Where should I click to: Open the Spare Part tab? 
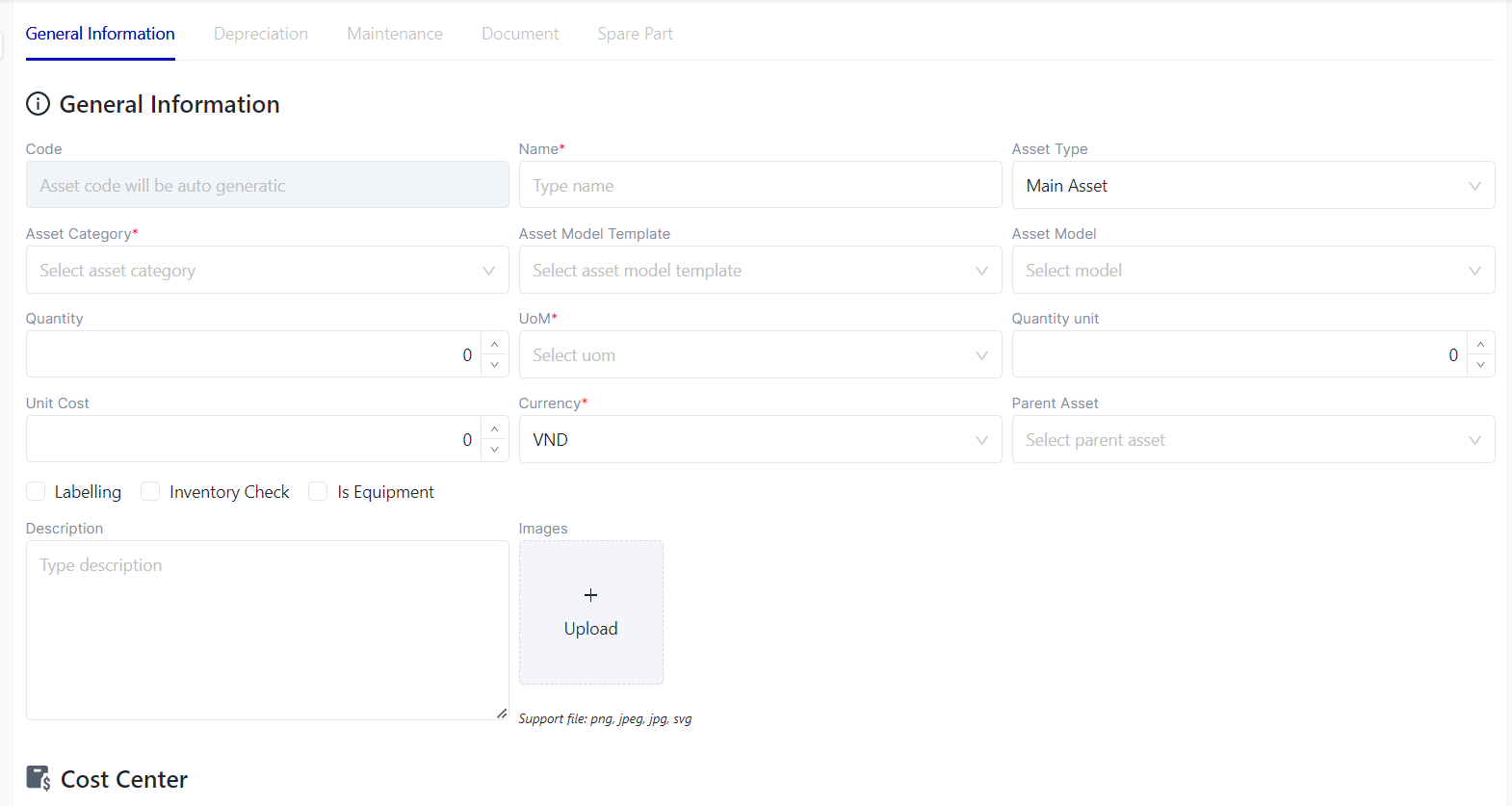tap(635, 34)
